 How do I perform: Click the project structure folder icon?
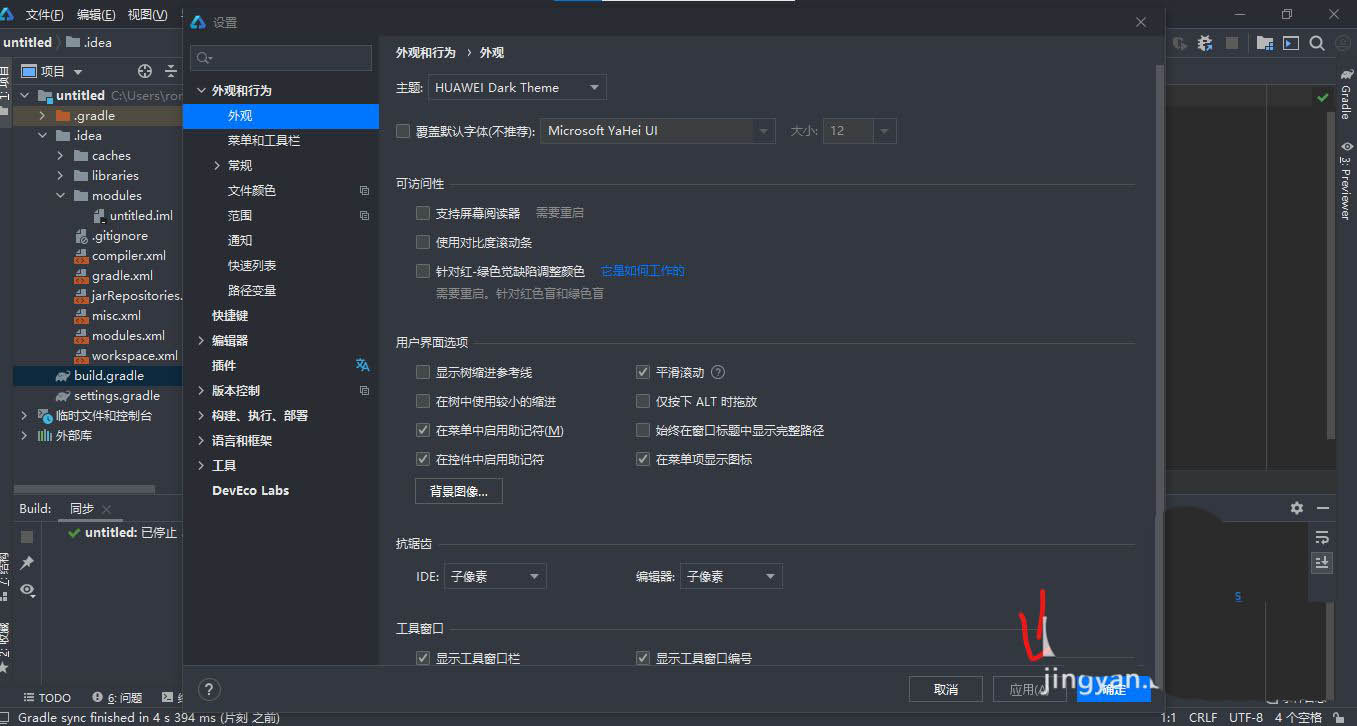click(1265, 43)
